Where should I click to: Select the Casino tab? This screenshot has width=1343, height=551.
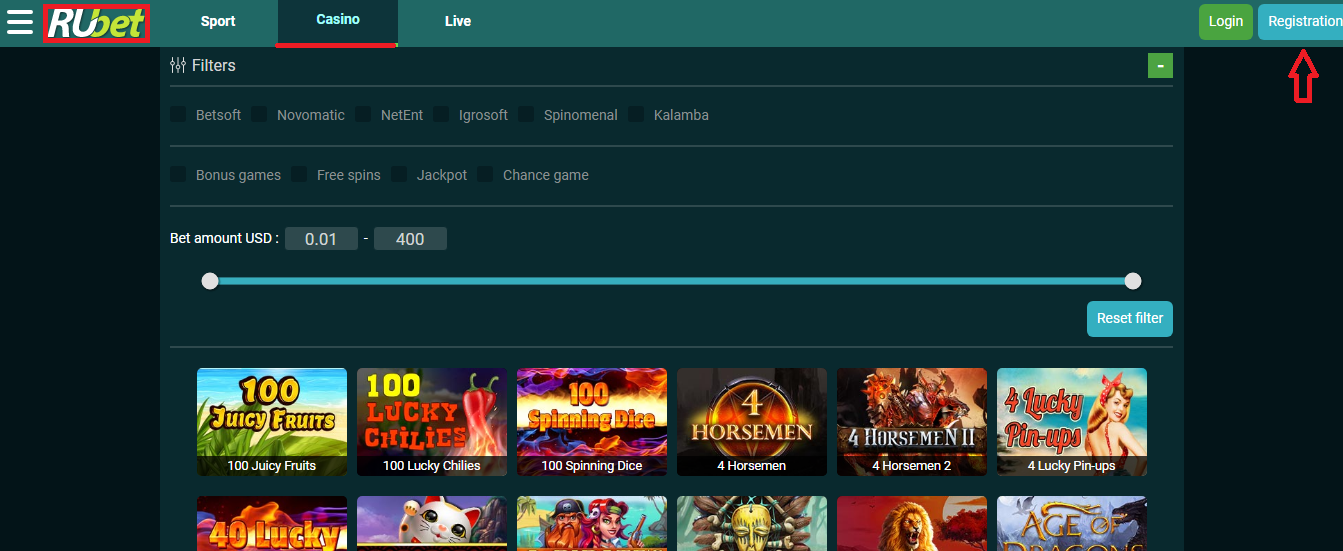(338, 20)
